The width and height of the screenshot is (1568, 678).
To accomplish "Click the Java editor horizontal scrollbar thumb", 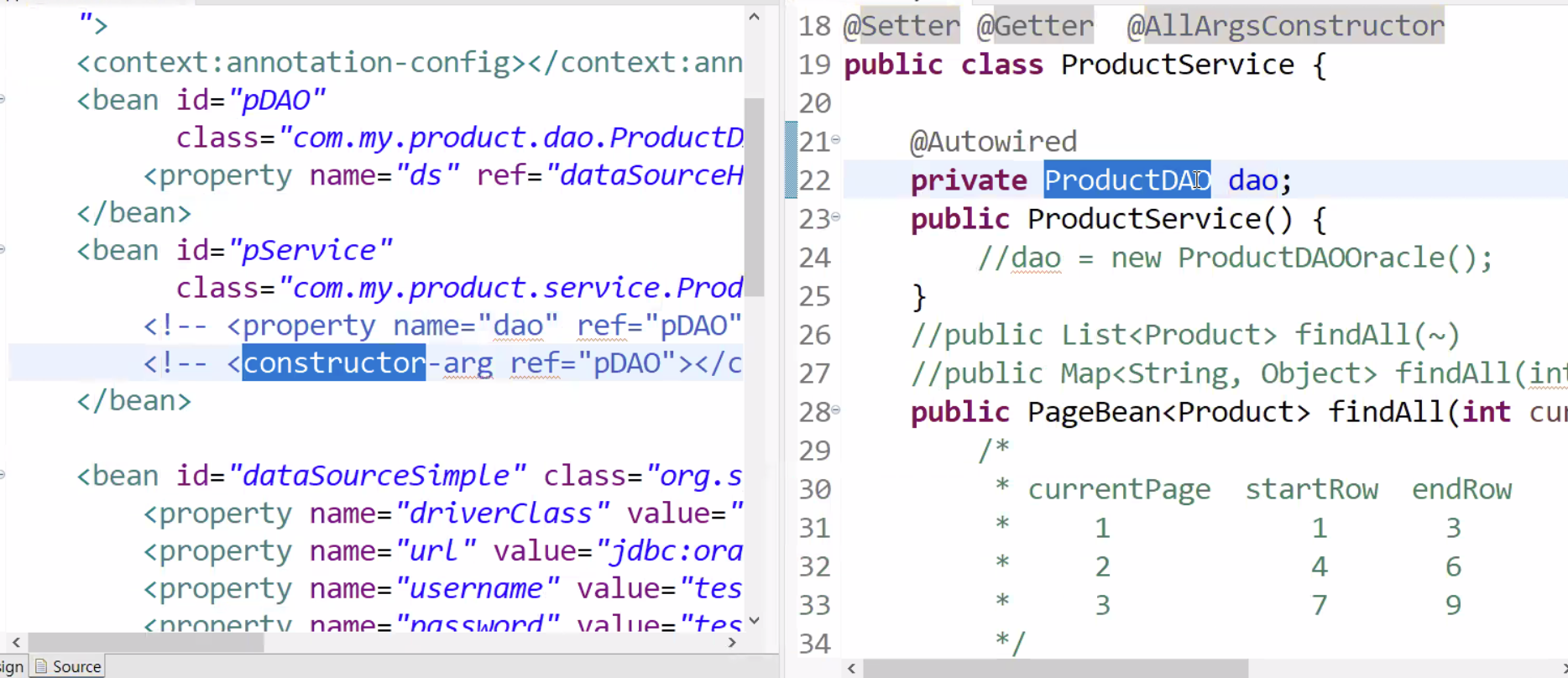I will click(1056, 669).
